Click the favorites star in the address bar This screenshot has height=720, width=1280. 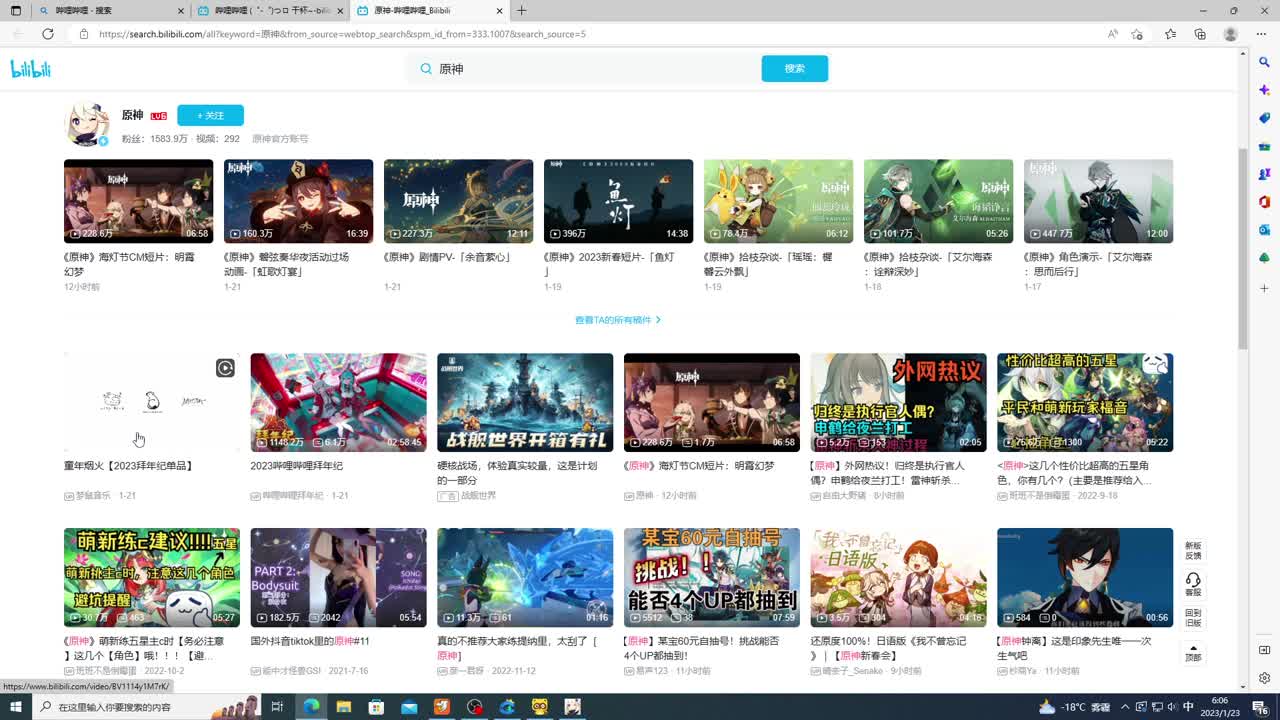[x=1136, y=34]
